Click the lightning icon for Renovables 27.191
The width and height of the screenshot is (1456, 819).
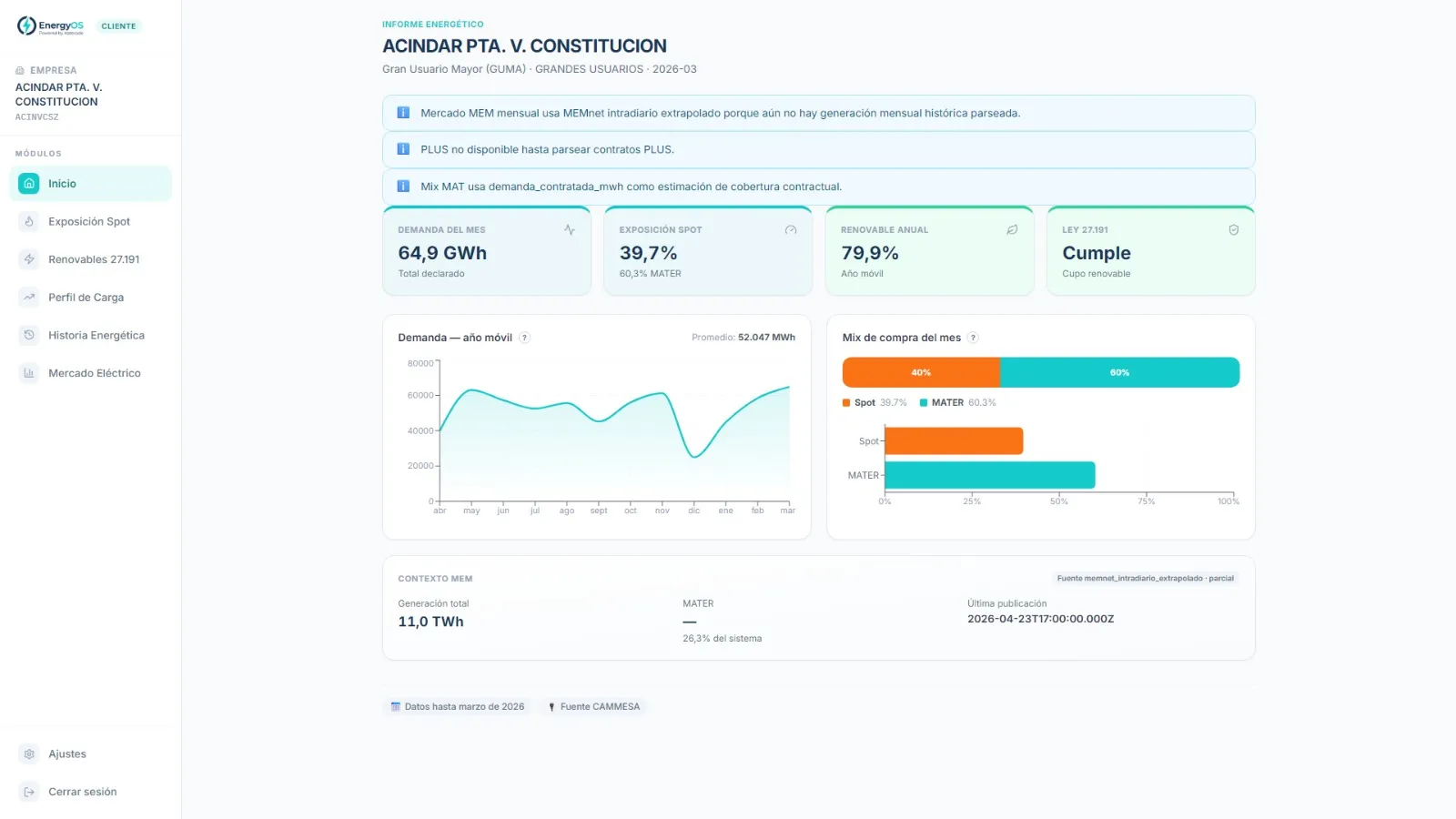click(29, 259)
